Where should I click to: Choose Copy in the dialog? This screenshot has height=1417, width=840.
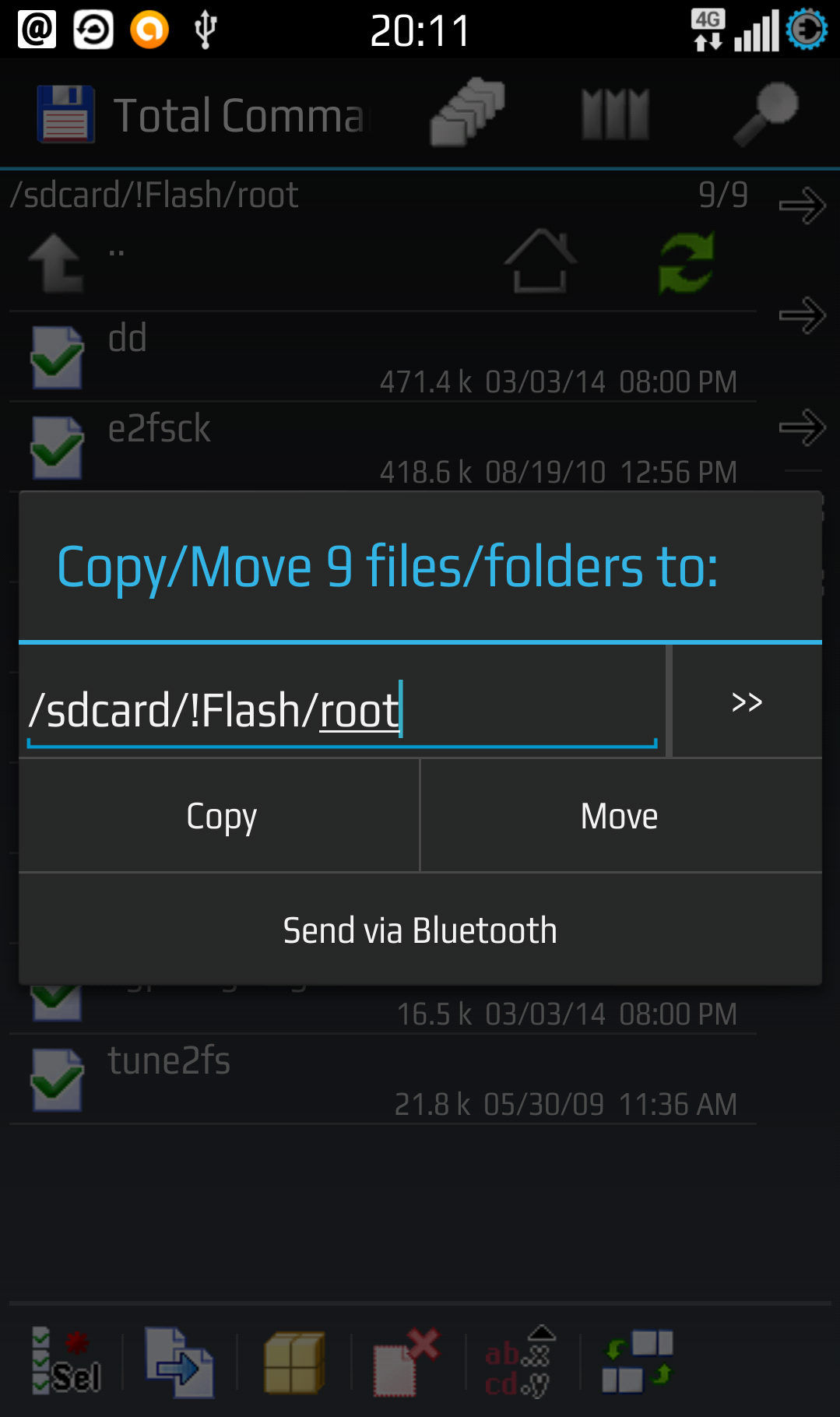[x=220, y=815]
